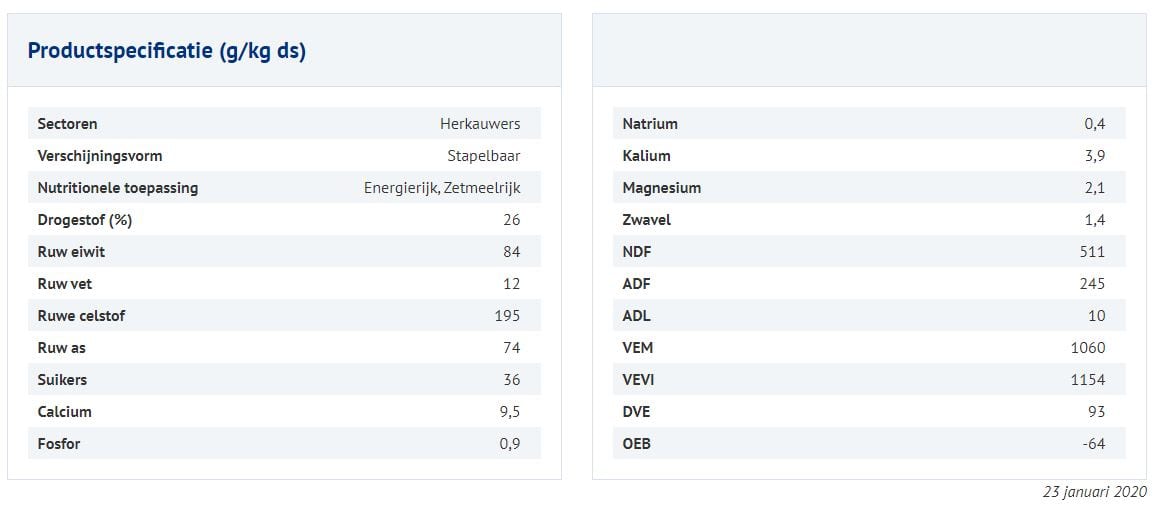Select the Nutritionele toepassing label

coord(117,188)
